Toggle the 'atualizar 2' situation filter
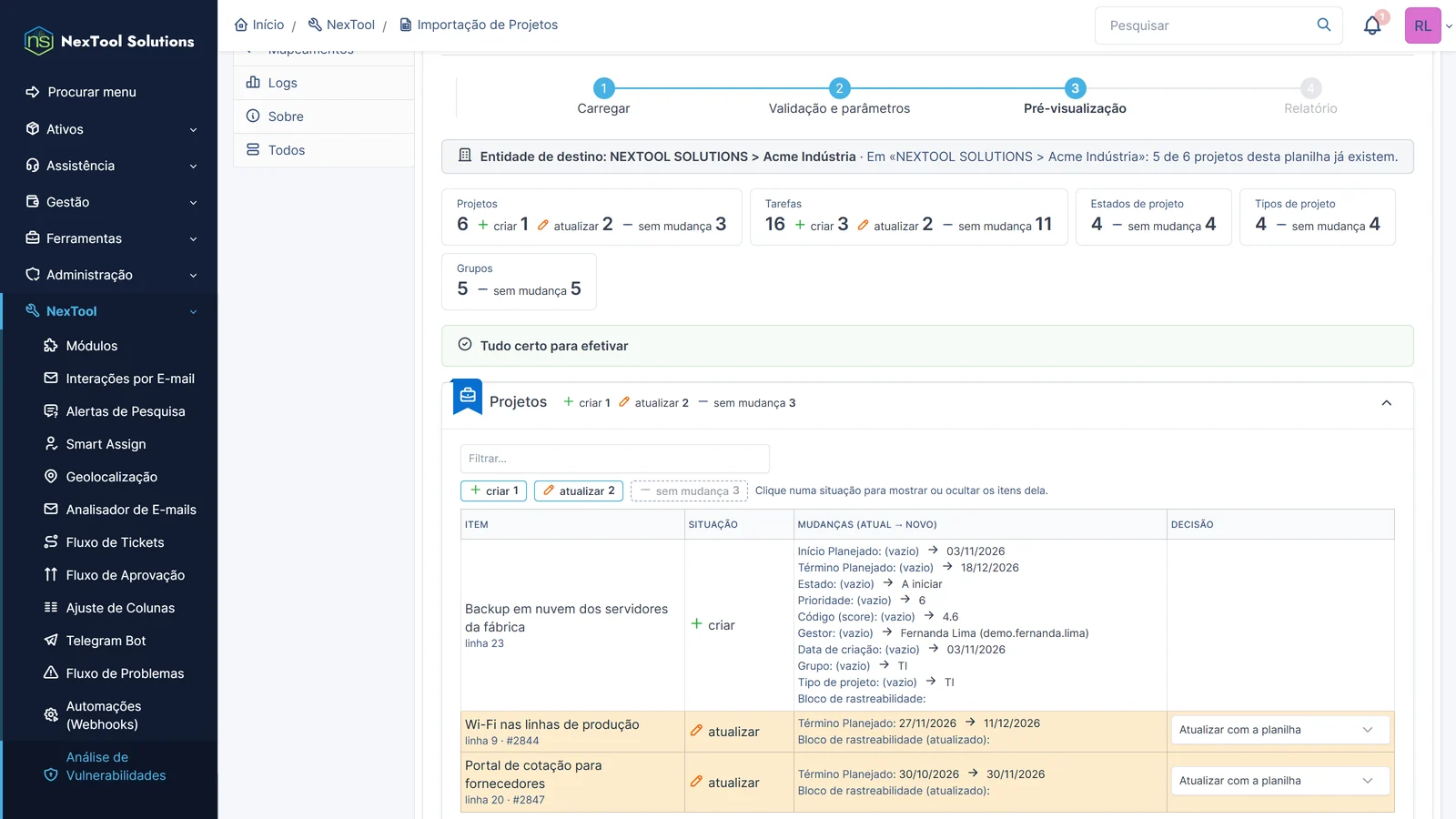 pyautogui.click(x=579, y=490)
